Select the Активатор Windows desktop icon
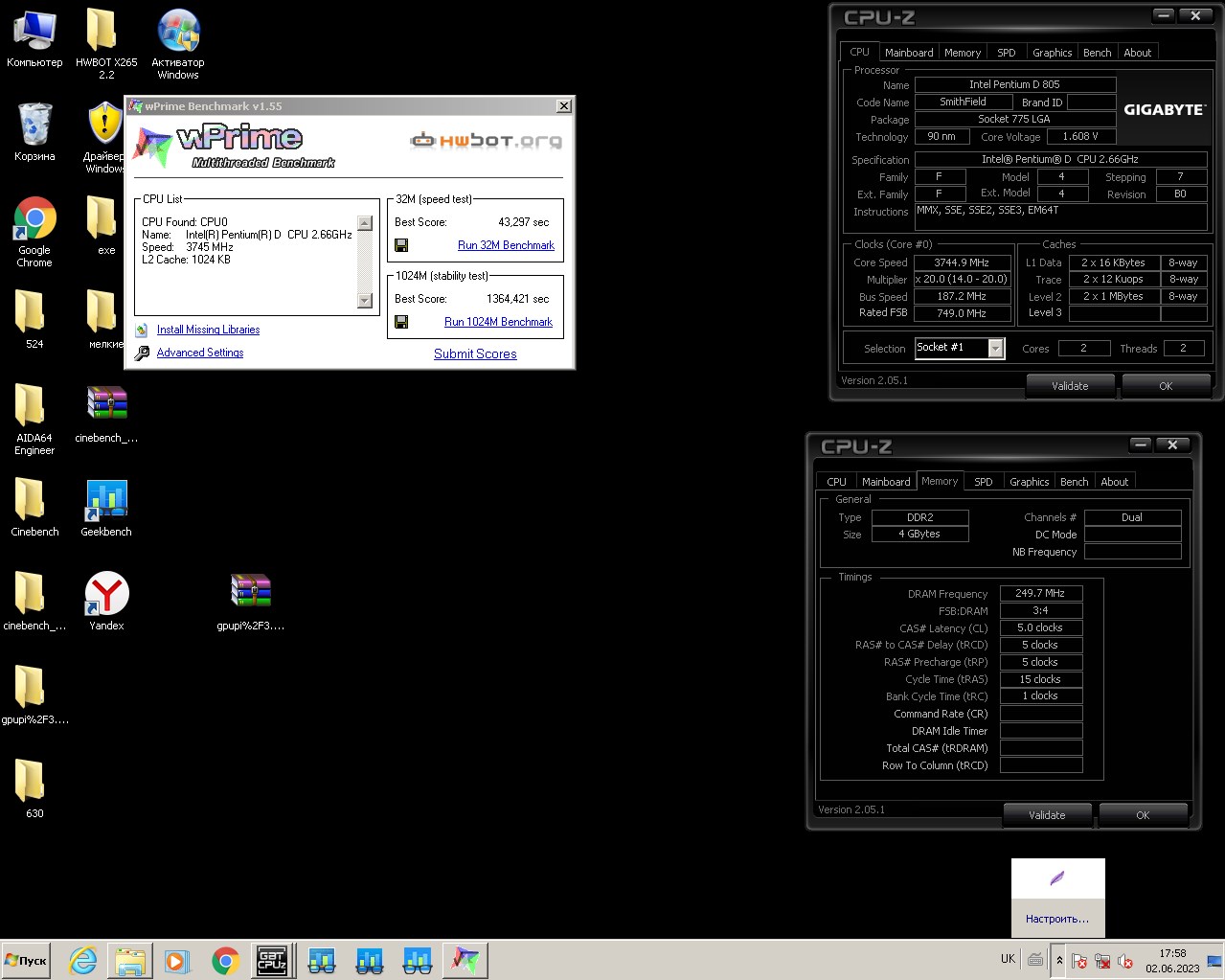This screenshot has width=1225, height=980. (178, 44)
